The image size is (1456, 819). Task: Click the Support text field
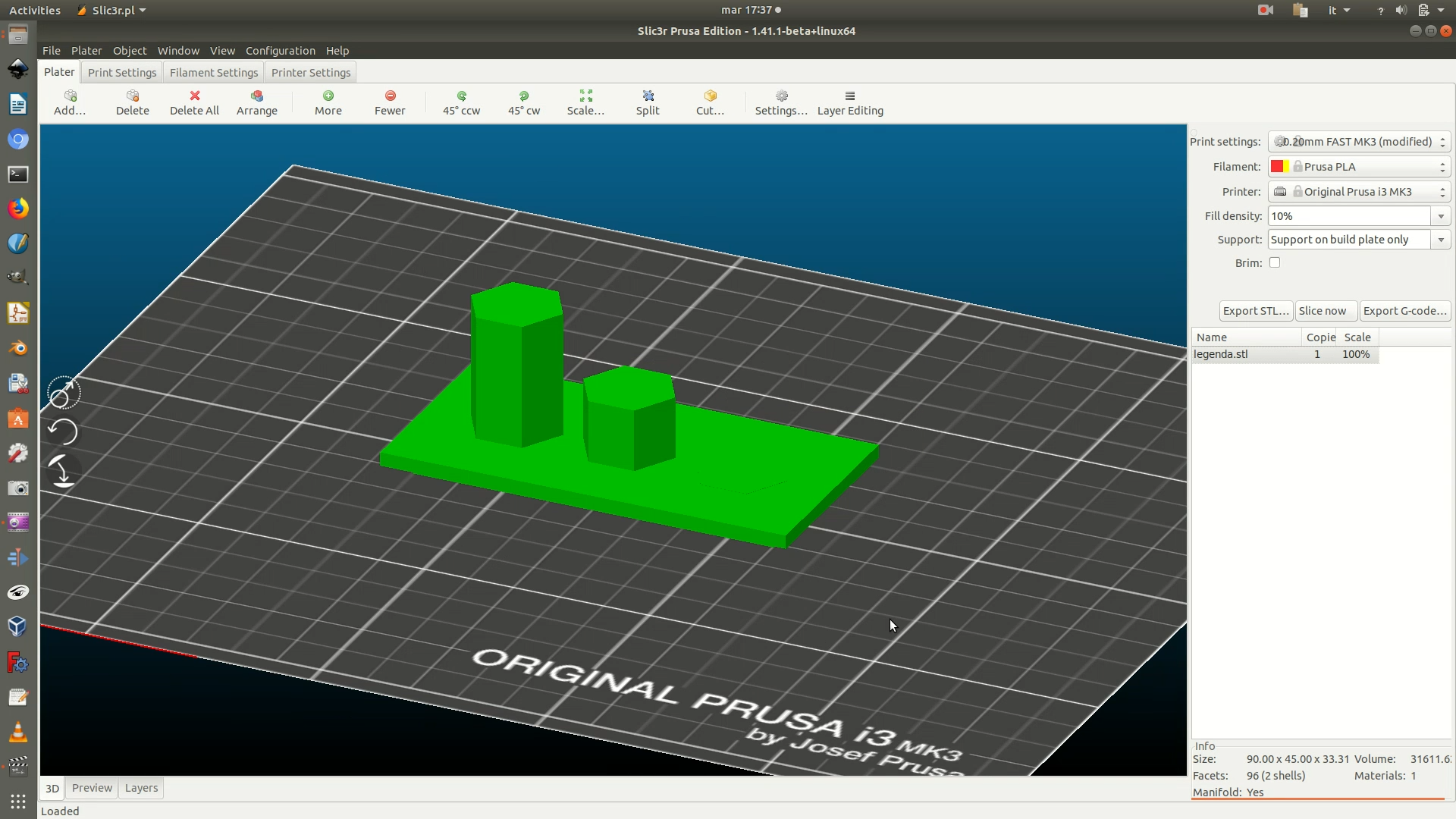click(1349, 240)
